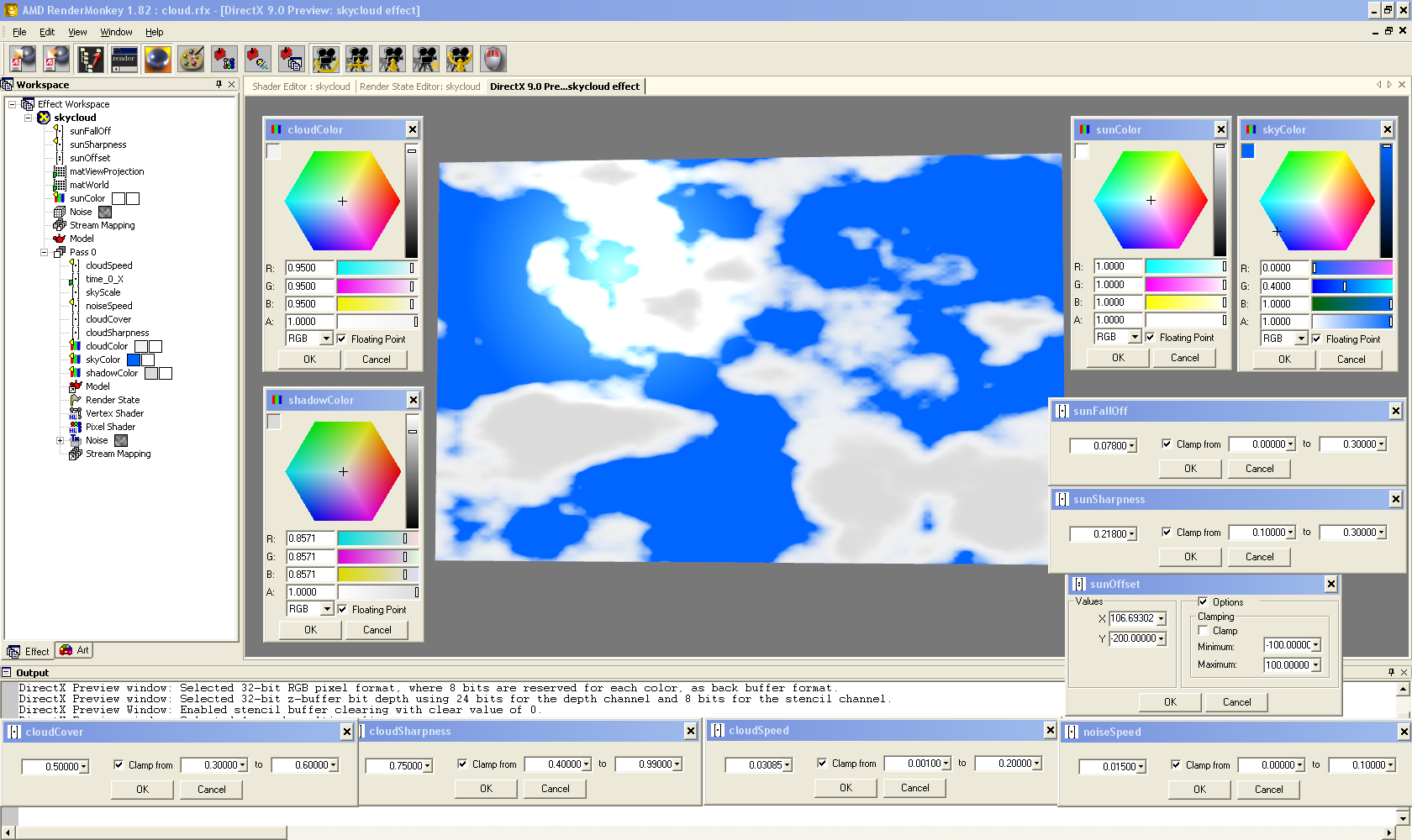Click the Pass 0 node icon
The image size is (1412, 840).
pyautogui.click(x=60, y=252)
